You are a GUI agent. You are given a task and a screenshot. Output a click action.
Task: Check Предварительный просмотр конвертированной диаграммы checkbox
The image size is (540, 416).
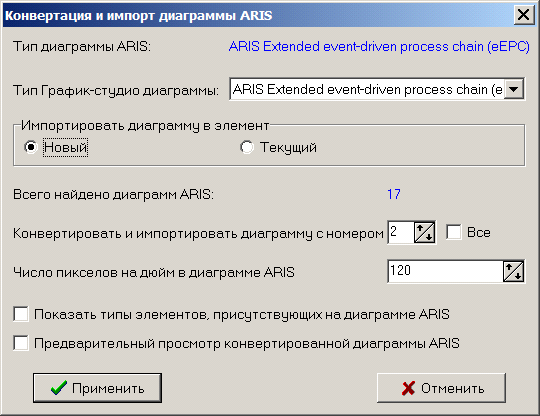point(21,343)
